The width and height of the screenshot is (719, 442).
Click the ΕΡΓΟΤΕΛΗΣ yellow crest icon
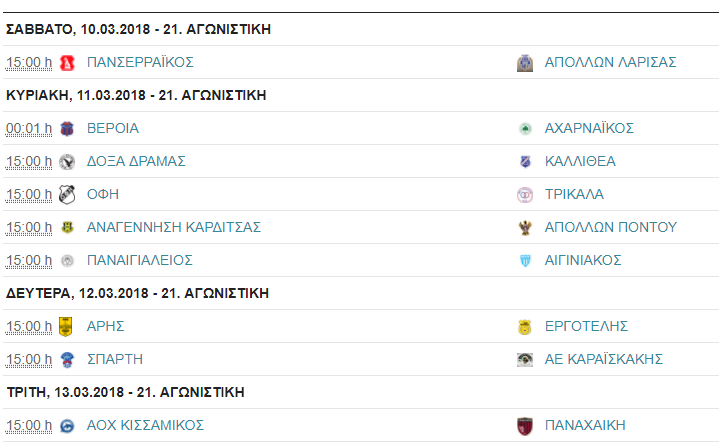click(x=525, y=327)
